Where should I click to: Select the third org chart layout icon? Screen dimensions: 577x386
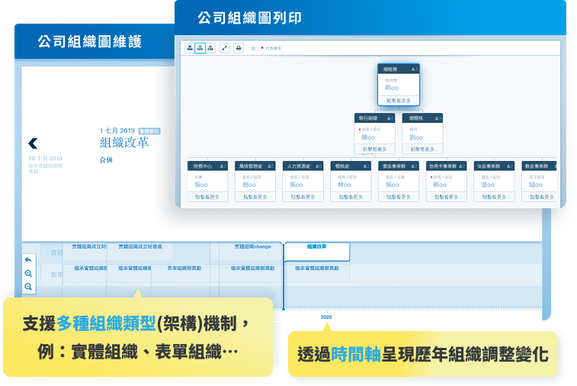tap(210, 48)
